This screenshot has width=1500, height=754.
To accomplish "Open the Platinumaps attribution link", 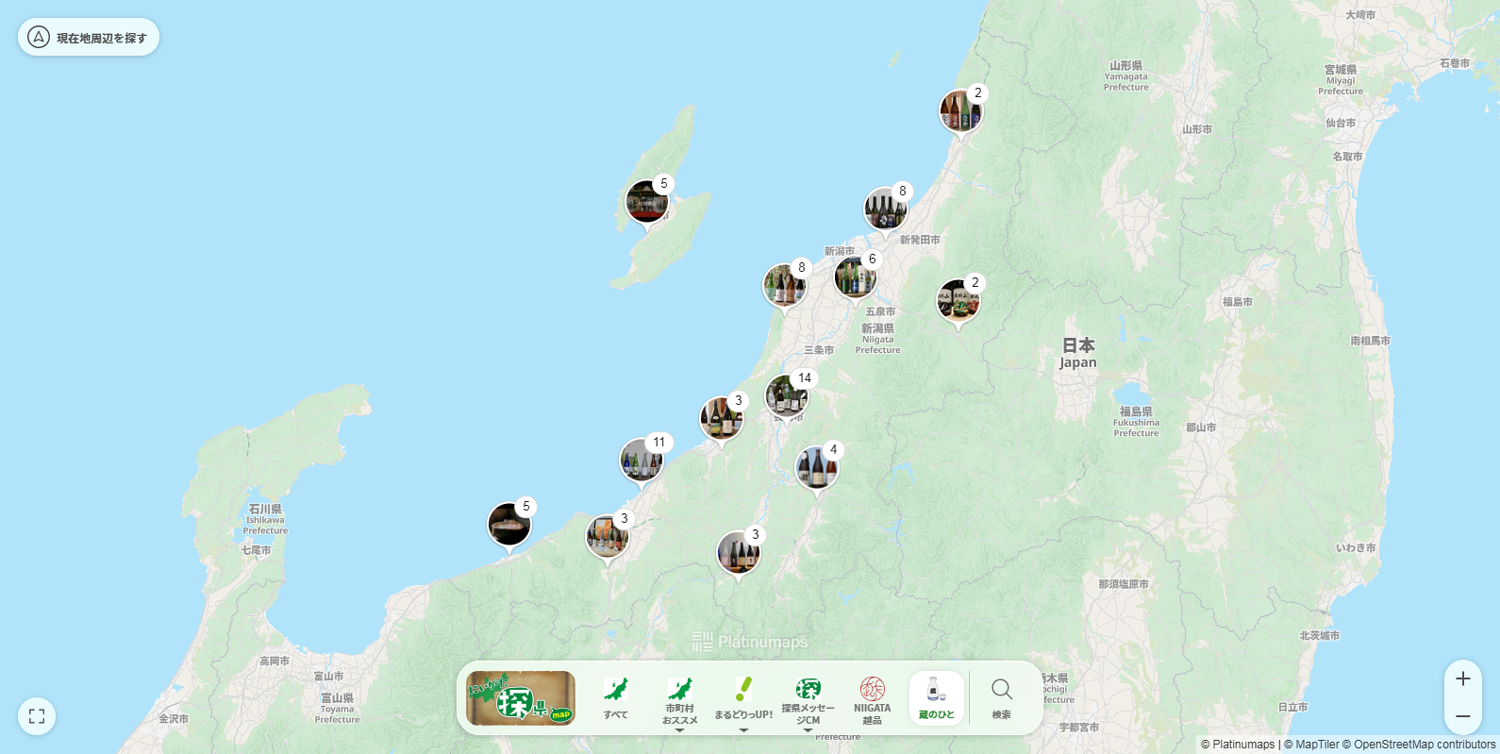I will [x=1238, y=744].
